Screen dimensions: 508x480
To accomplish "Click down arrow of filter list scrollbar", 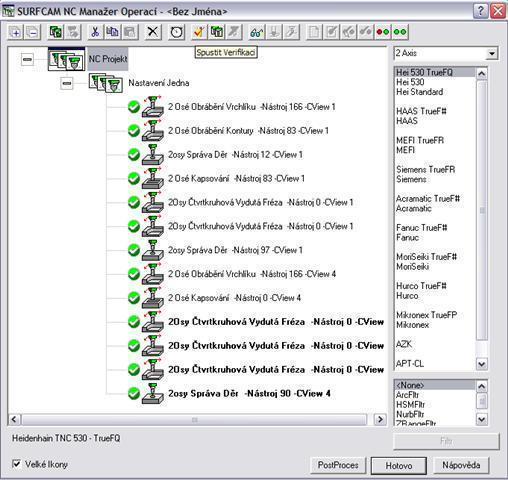I will (481, 419).
